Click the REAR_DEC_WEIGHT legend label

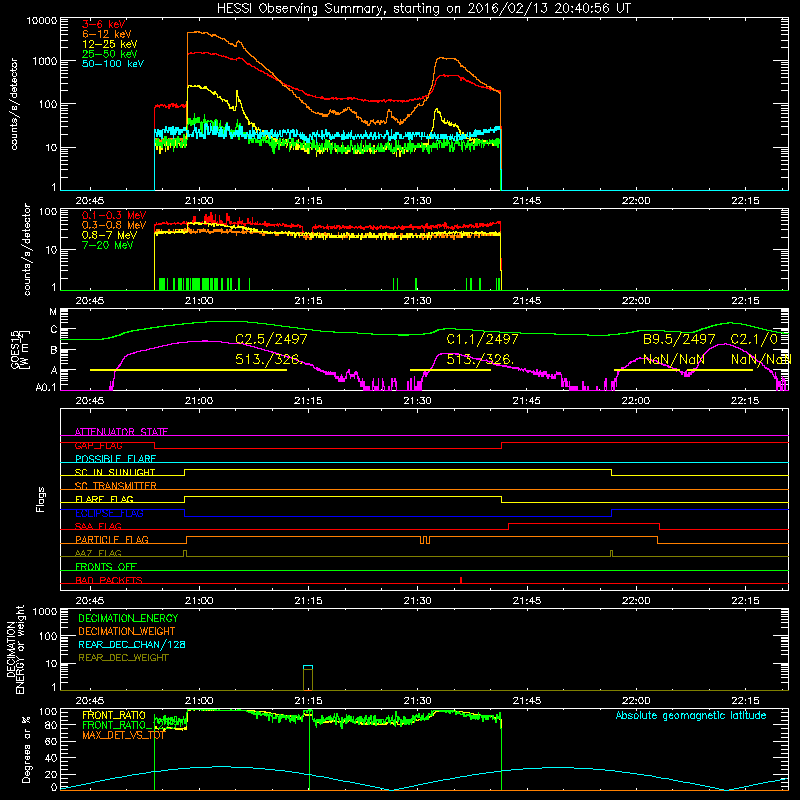[123, 658]
